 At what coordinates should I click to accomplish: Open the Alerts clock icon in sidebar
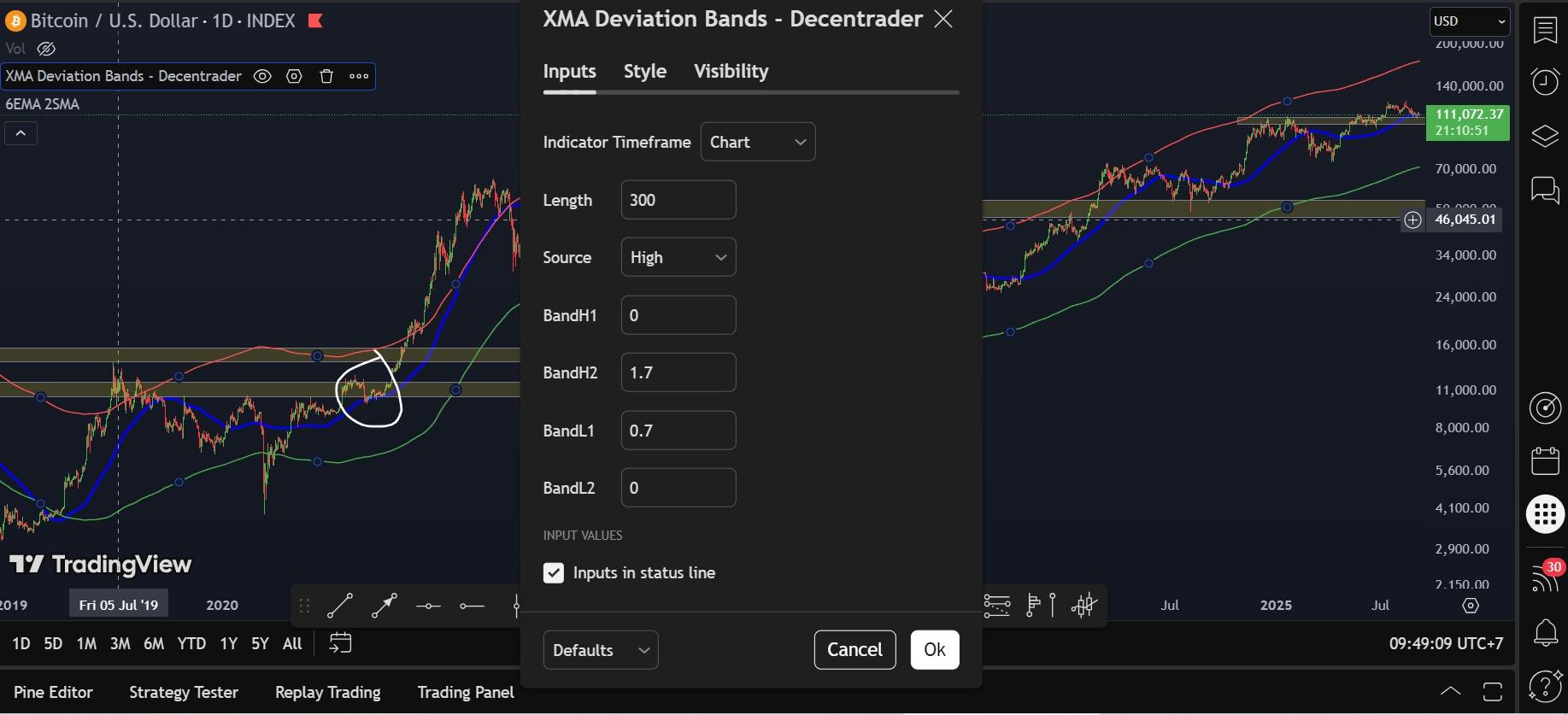click(1545, 82)
